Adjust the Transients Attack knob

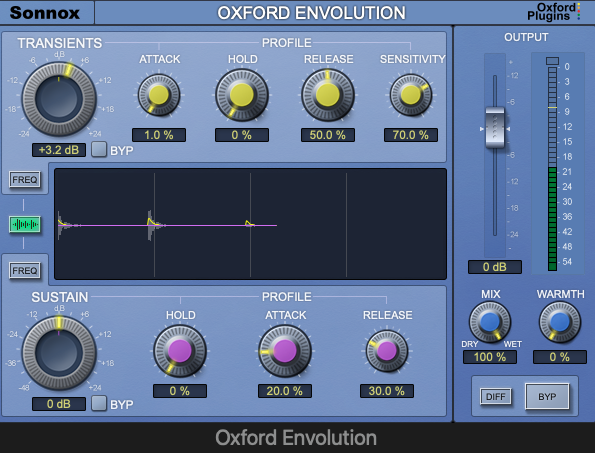click(159, 94)
